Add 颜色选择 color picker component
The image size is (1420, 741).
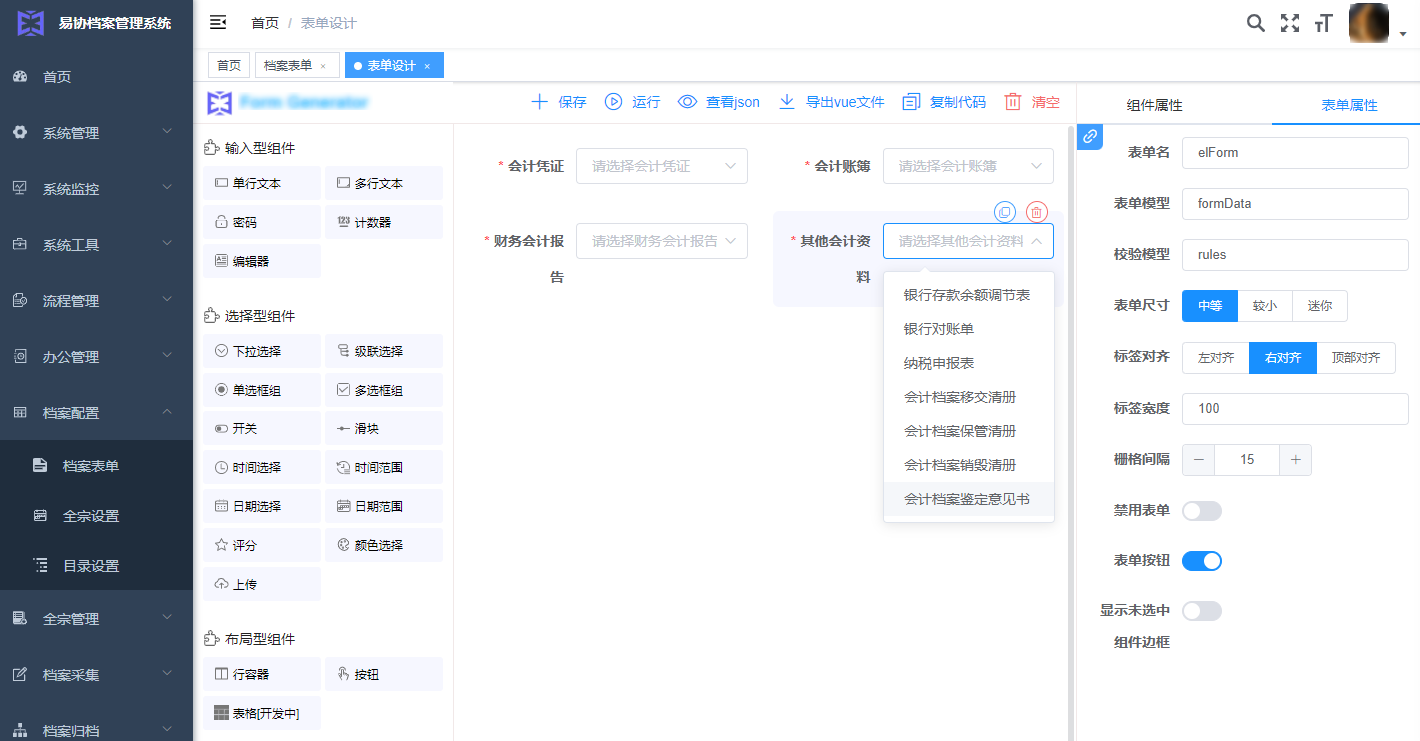(x=384, y=545)
